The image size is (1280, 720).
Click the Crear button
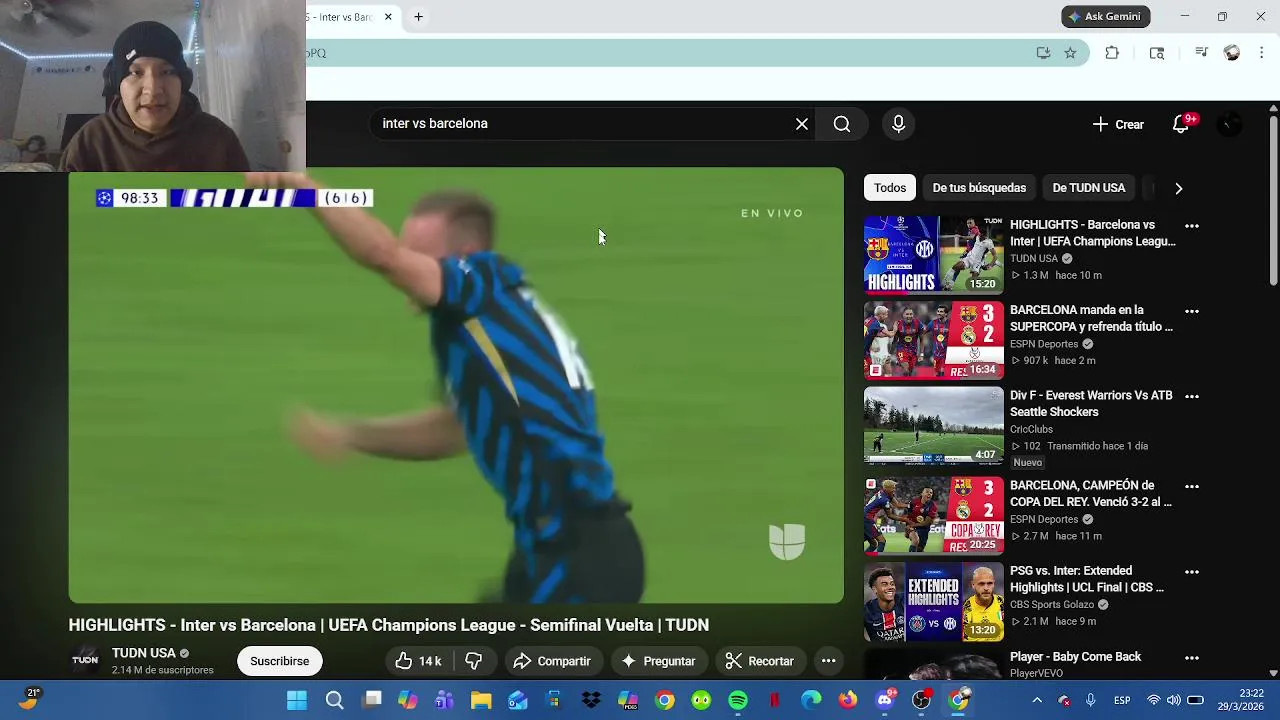pos(1118,124)
